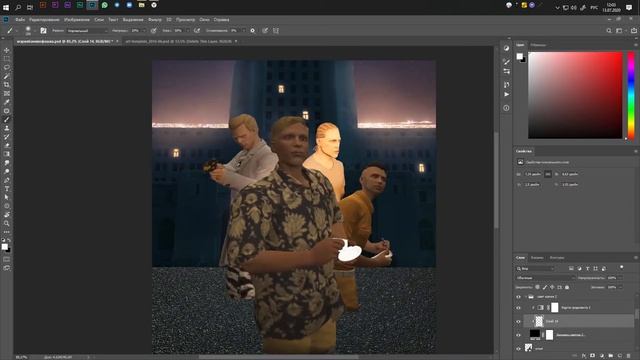Select the Move tool
Image resolution: width=640 pixels, height=360 pixels.
[7, 50]
